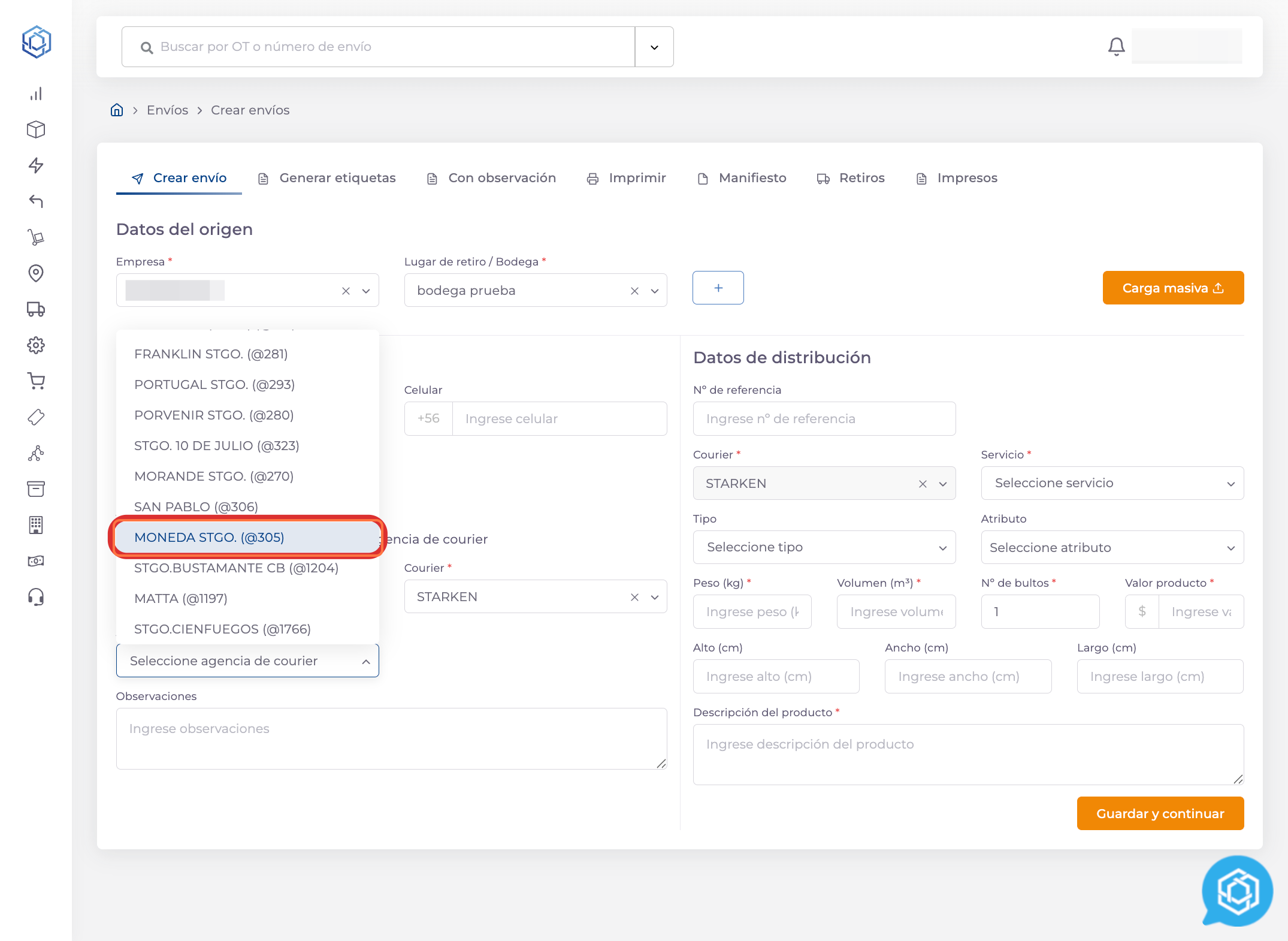Expand the Seleccione atributo dropdown
The width and height of the screenshot is (1288, 941).
tap(1112, 547)
